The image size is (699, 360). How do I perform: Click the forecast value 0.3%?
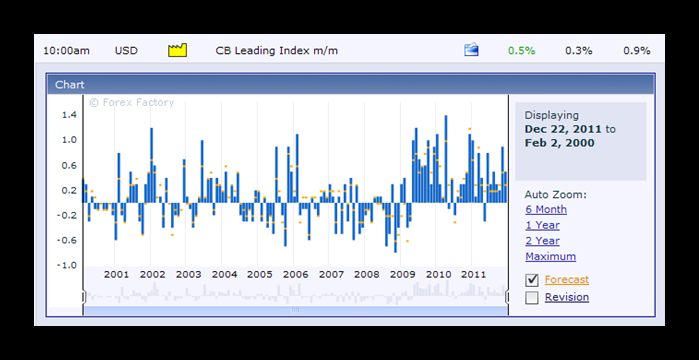[x=579, y=51]
